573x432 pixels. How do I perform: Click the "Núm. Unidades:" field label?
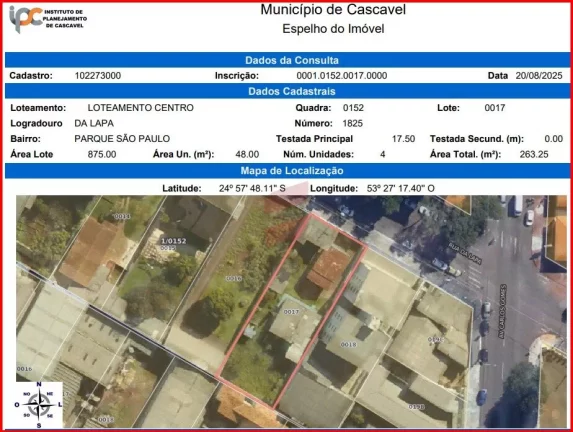tap(318, 154)
